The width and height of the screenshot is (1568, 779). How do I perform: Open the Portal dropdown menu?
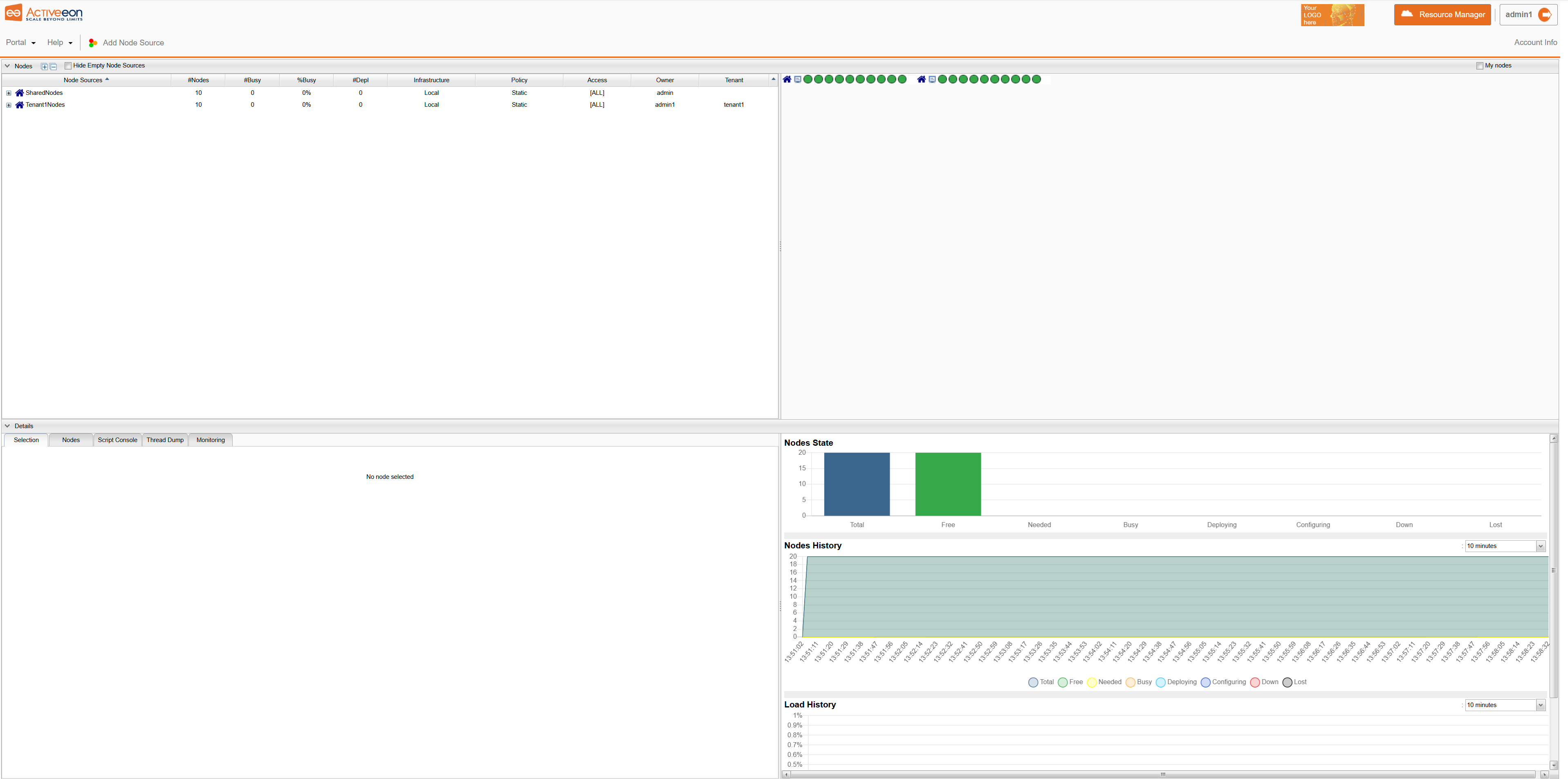click(x=21, y=43)
